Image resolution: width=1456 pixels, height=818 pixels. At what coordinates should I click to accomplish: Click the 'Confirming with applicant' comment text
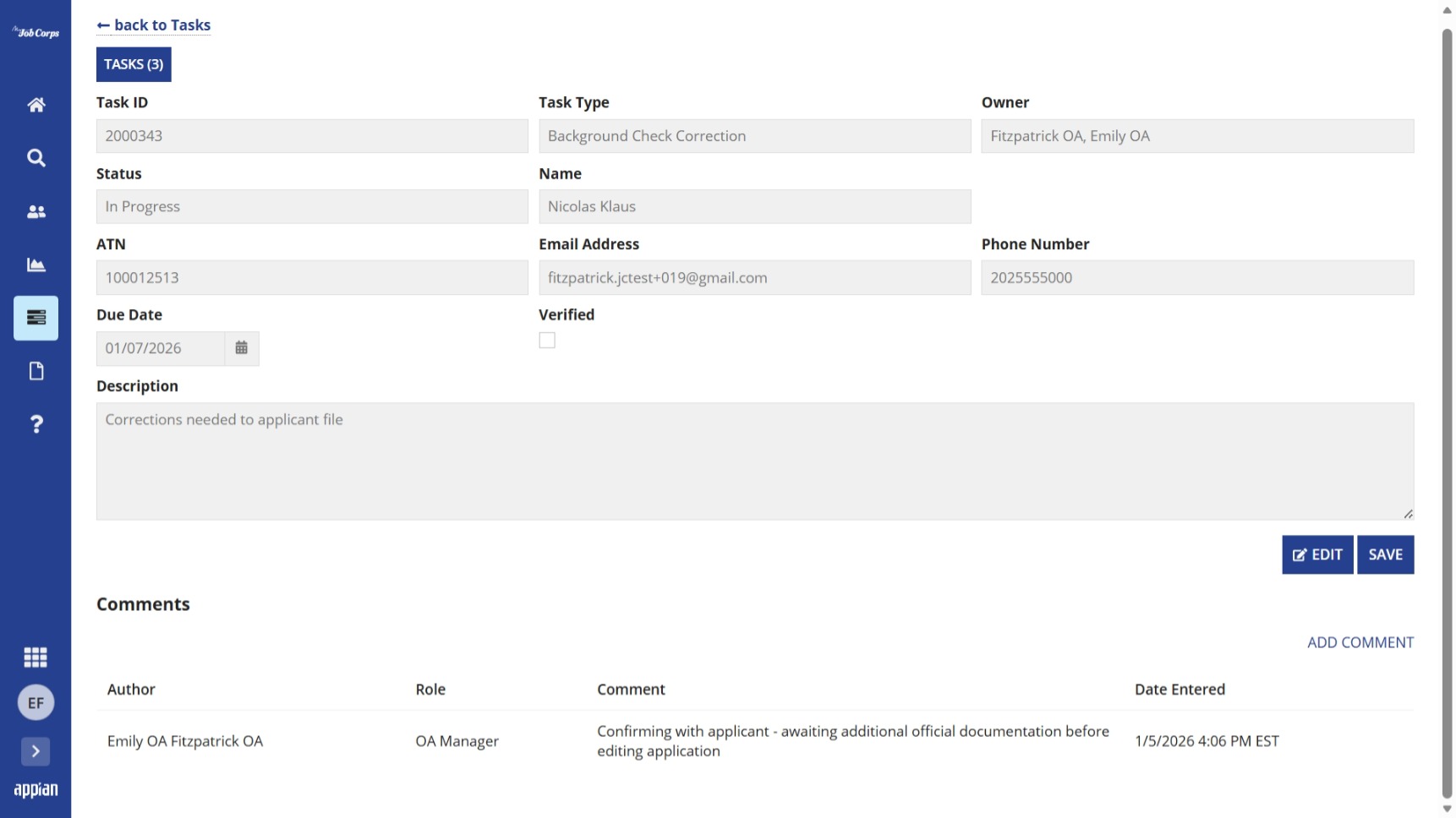[852, 741]
